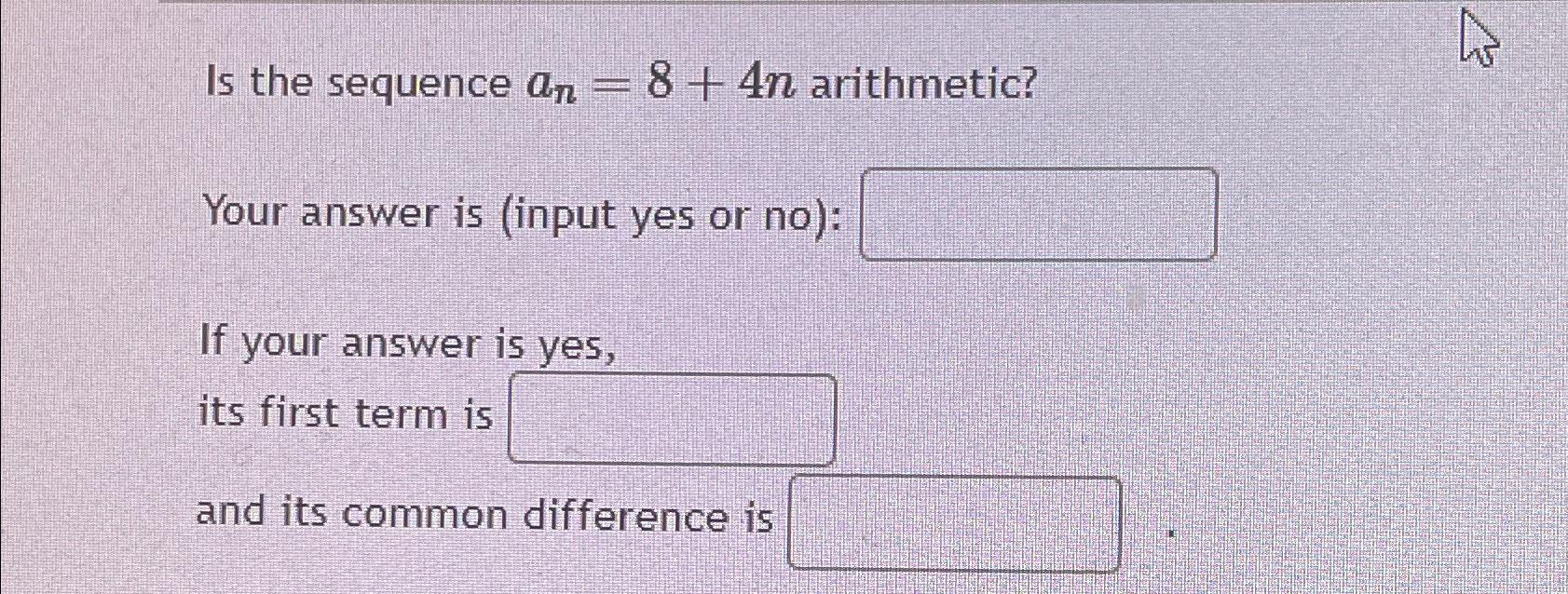Focus the empty box beside 'its first term is'
Viewport: 1568px width, 594px height.
(x=673, y=416)
